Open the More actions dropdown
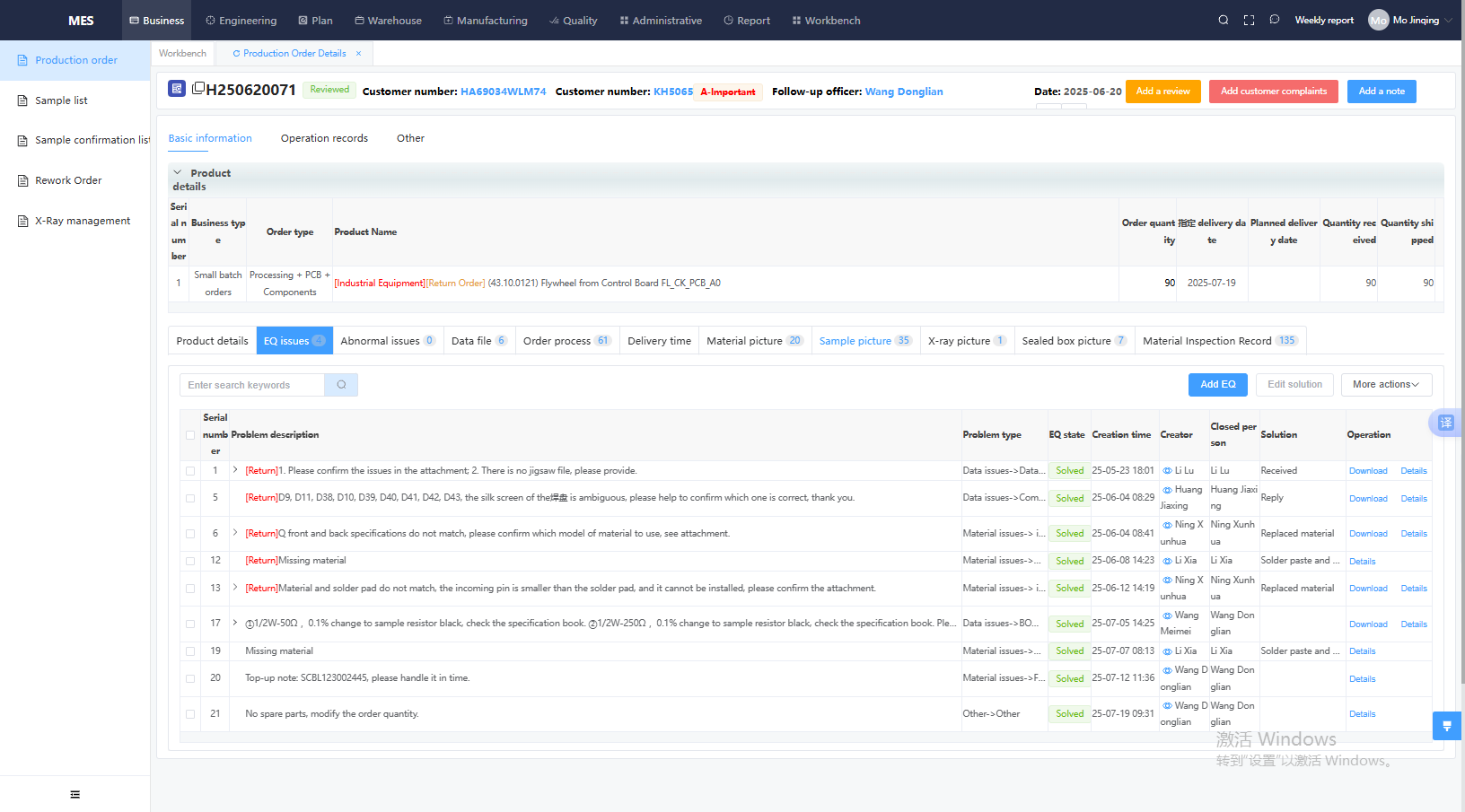This screenshot has width=1465, height=812. tap(1386, 385)
